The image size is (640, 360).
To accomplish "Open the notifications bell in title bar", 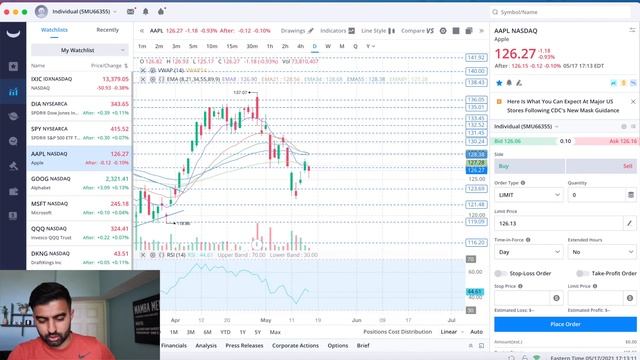I will tap(146, 12).
